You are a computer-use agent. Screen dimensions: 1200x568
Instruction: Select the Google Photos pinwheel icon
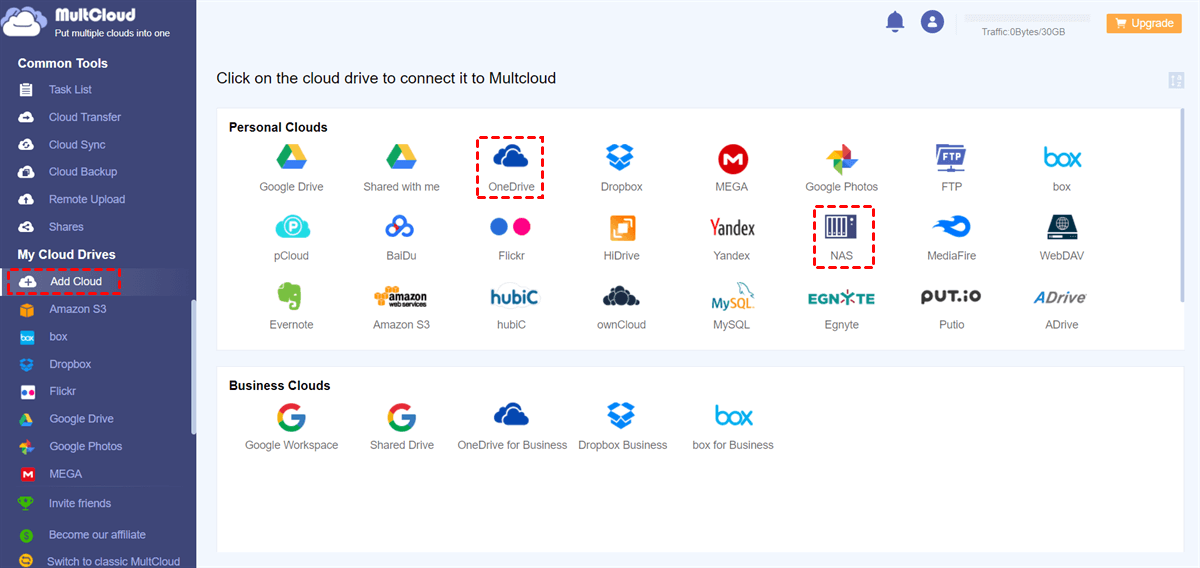[x=841, y=158]
